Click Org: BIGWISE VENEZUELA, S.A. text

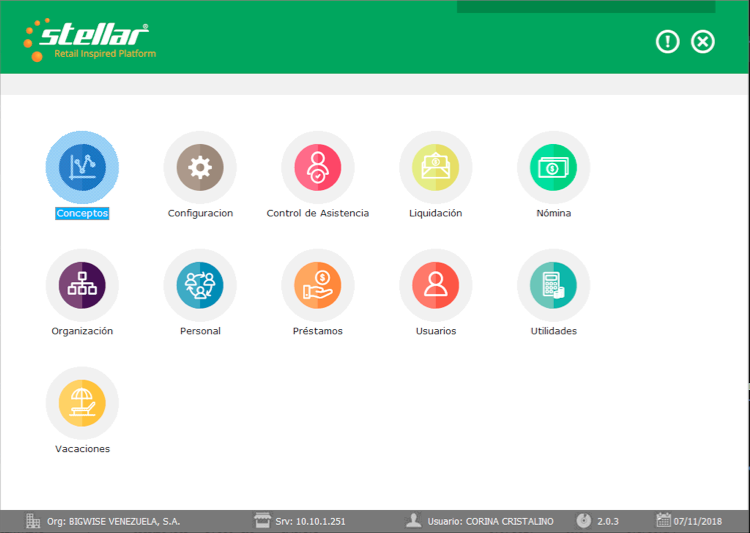click(x=113, y=522)
